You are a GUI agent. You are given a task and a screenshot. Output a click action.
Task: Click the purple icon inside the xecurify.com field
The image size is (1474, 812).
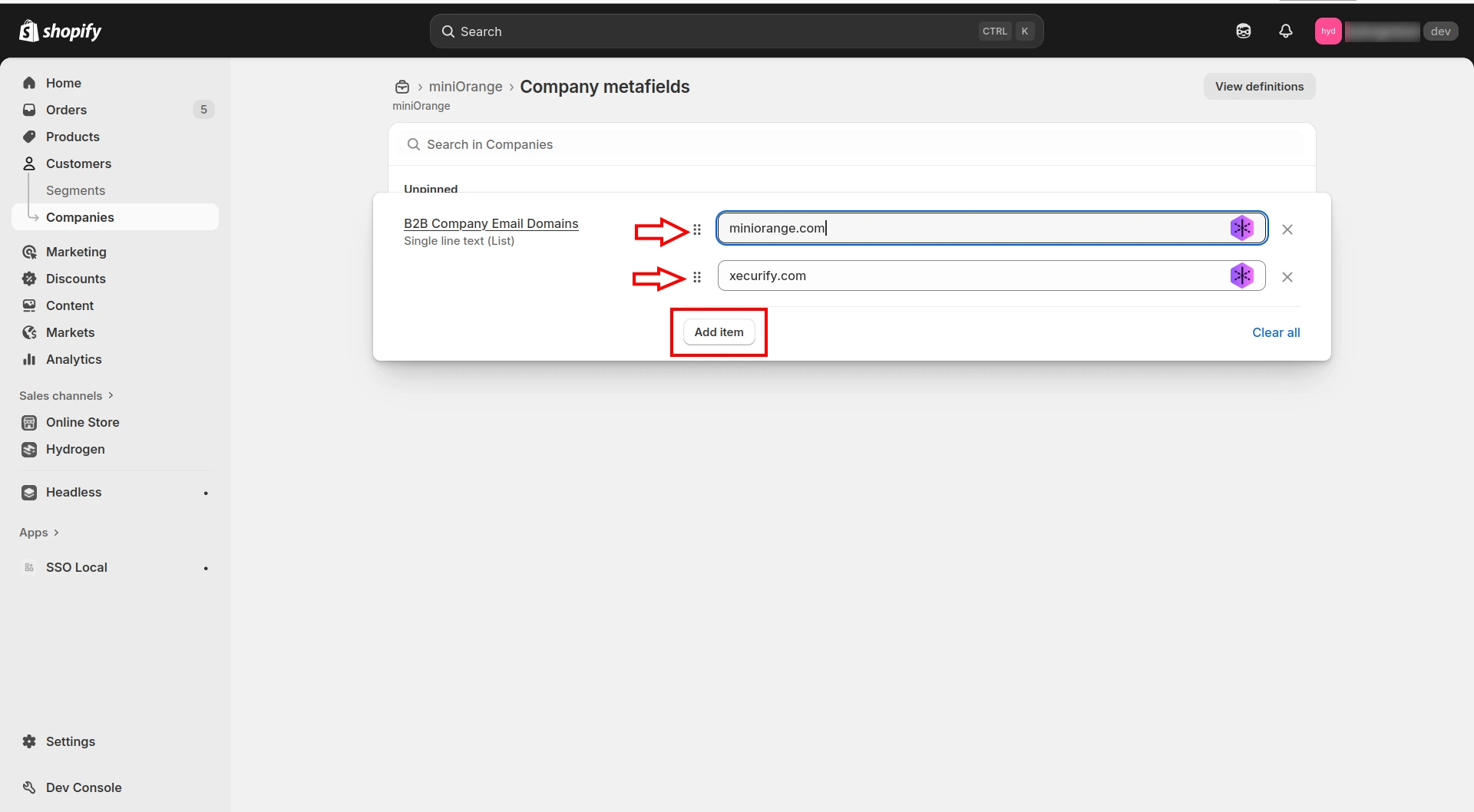[x=1241, y=276]
